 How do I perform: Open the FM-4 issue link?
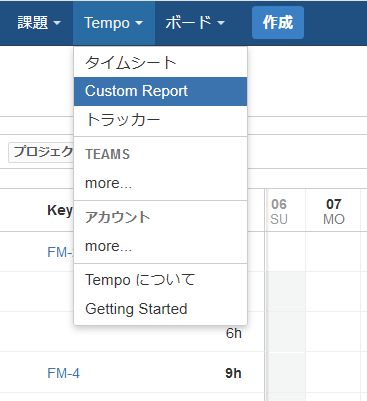point(63,373)
